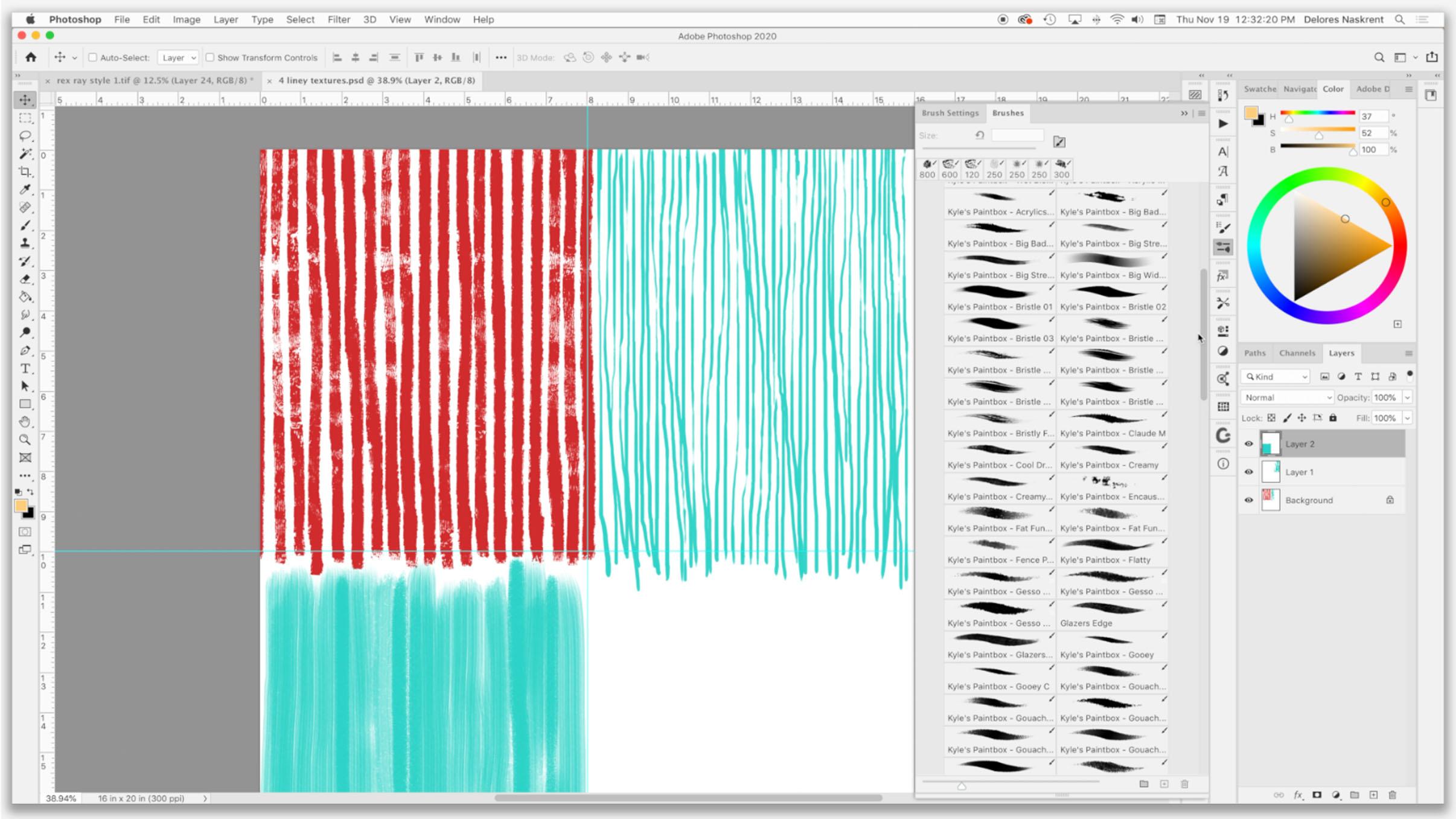Open the Brushes panel flyout menu
The width and height of the screenshot is (1456, 819).
(1202, 113)
